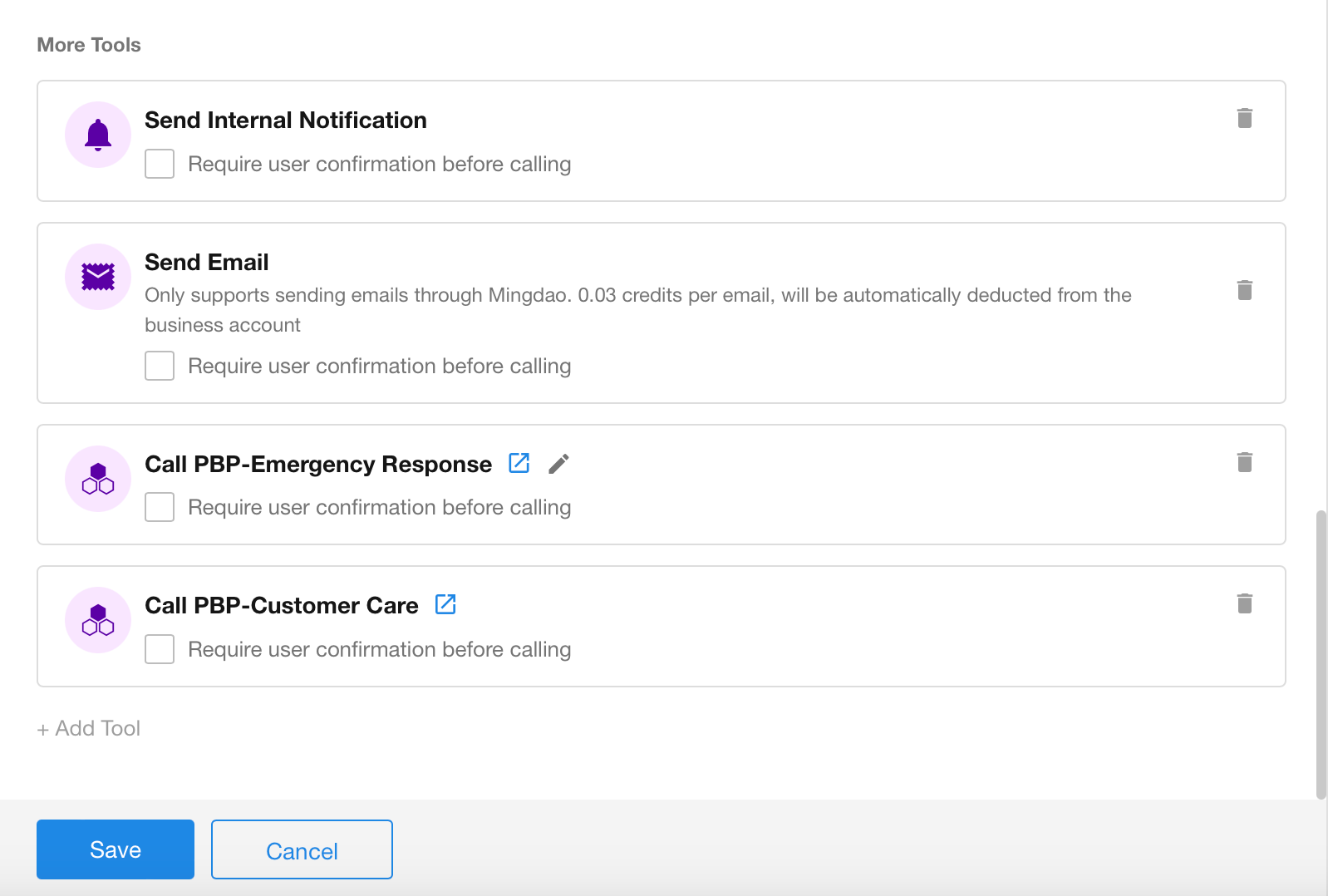The height and width of the screenshot is (896, 1328).
Task: Select the Call PBP-Customer Care title
Action: point(281,606)
